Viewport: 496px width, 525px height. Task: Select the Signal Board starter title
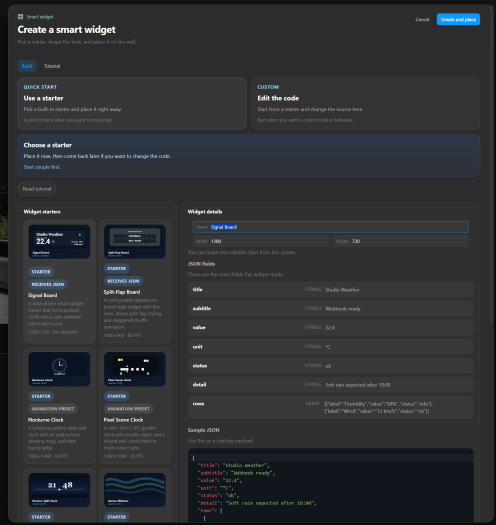point(43,295)
